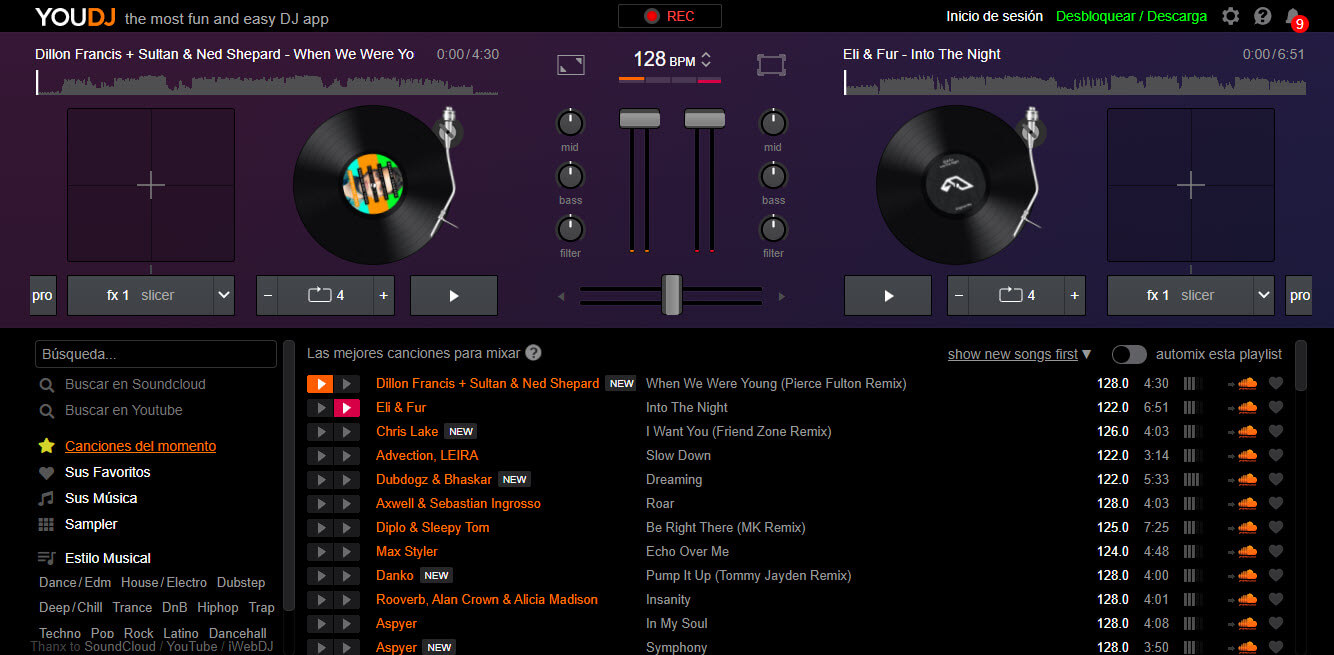The height and width of the screenshot is (655, 1334).
Task: Click the left pro button
Action: click(x=42, y=296)
